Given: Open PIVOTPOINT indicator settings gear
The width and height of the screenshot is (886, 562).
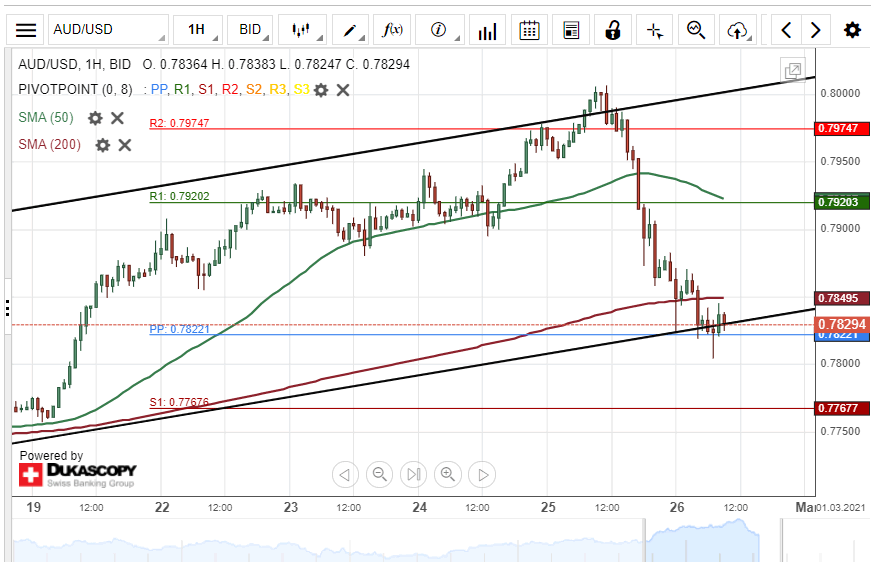Looking at the screenshot, I should (321, 90).
